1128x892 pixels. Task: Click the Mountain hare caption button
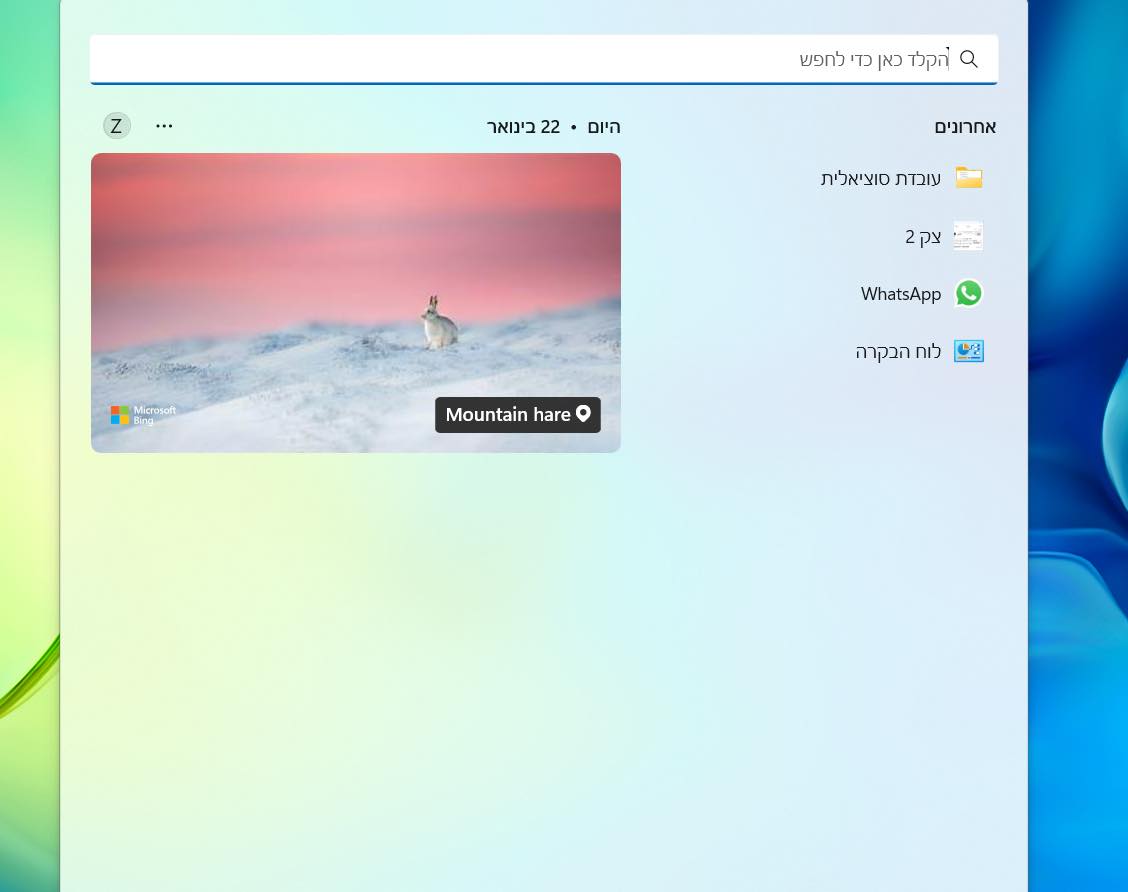click(x=508, y=415)
